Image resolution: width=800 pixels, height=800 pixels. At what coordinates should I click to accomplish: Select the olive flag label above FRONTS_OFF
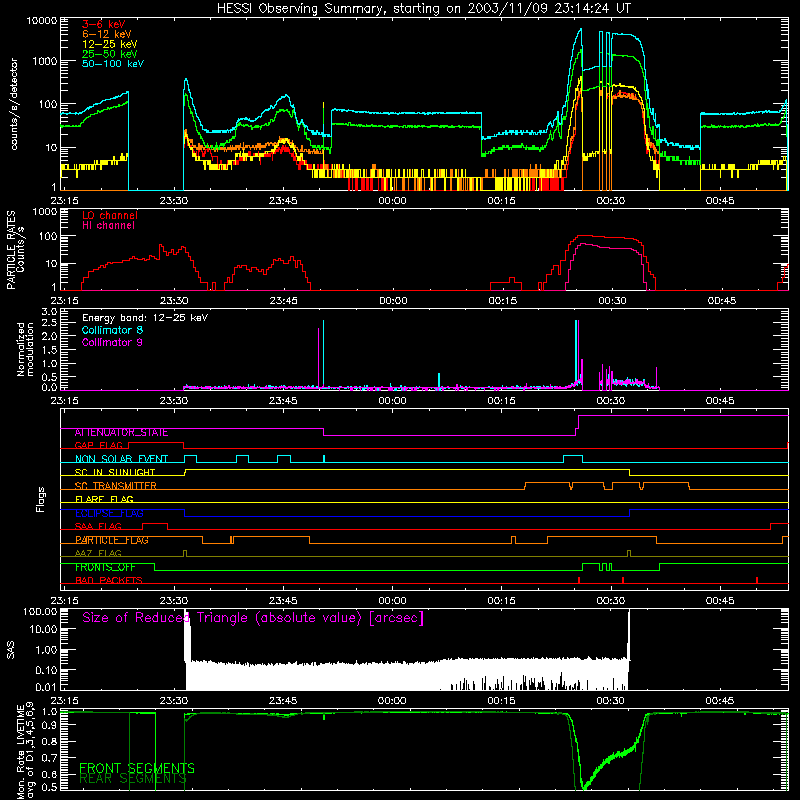pos(98,554)
